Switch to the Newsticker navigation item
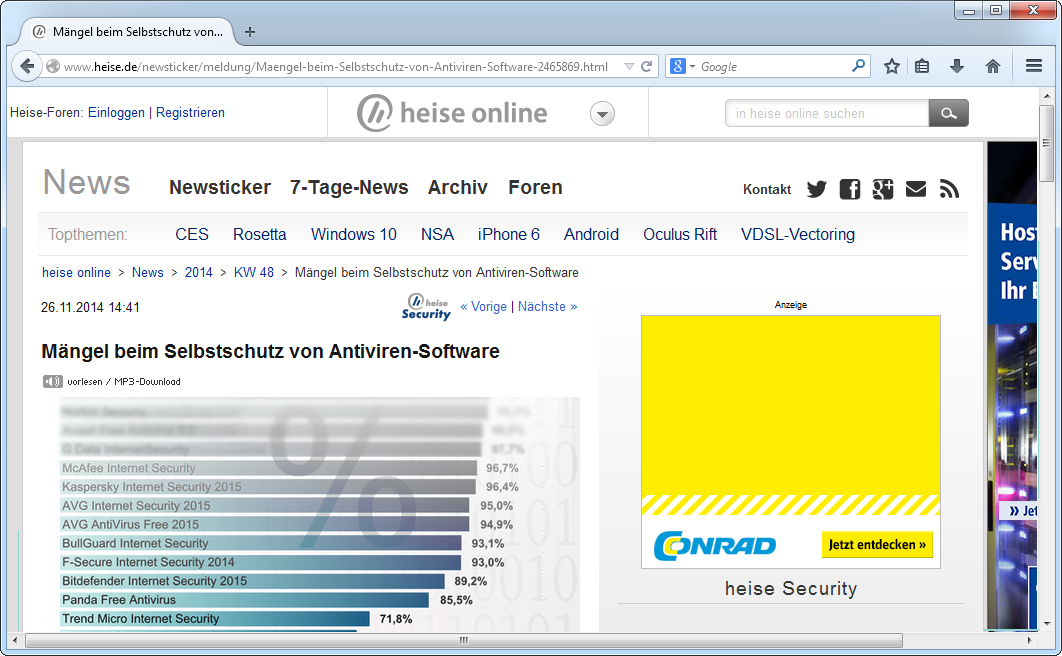The image size is (1062, 656). click(220, 187)
